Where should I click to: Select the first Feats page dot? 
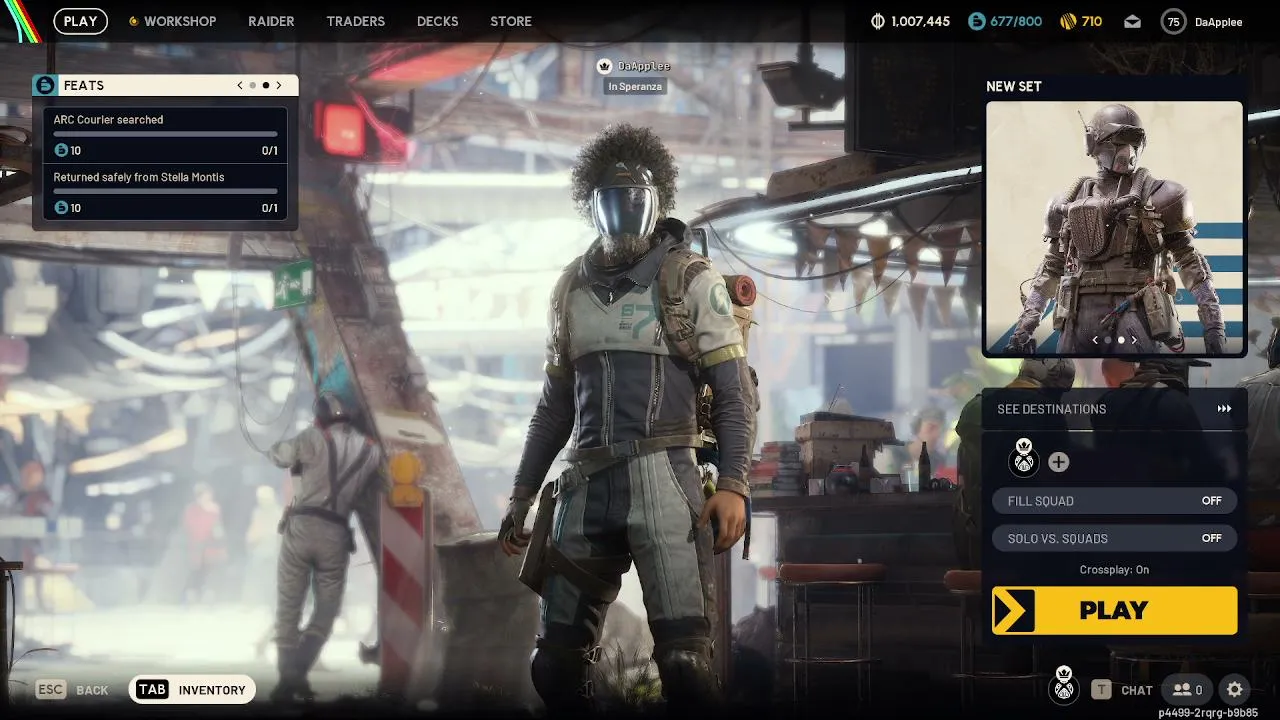[x=253, y=86]
